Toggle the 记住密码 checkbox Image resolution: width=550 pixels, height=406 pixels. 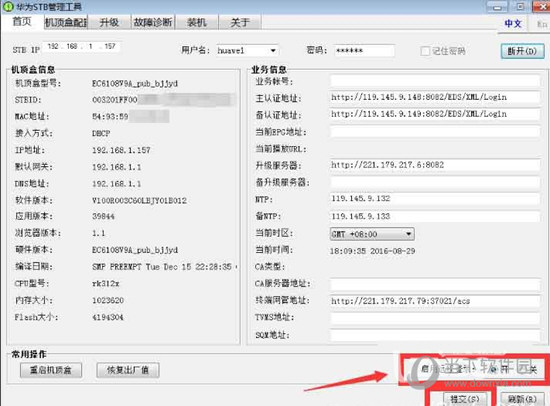coord(425,51)
